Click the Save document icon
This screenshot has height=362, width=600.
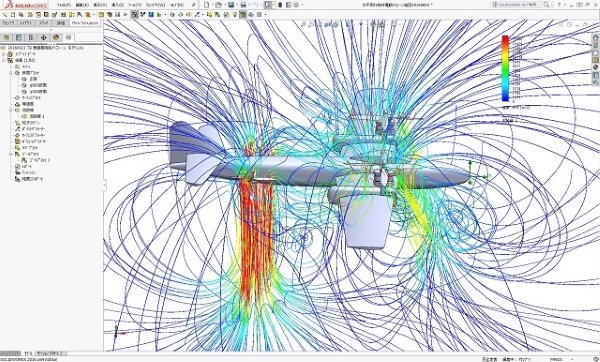coord(231,5)
